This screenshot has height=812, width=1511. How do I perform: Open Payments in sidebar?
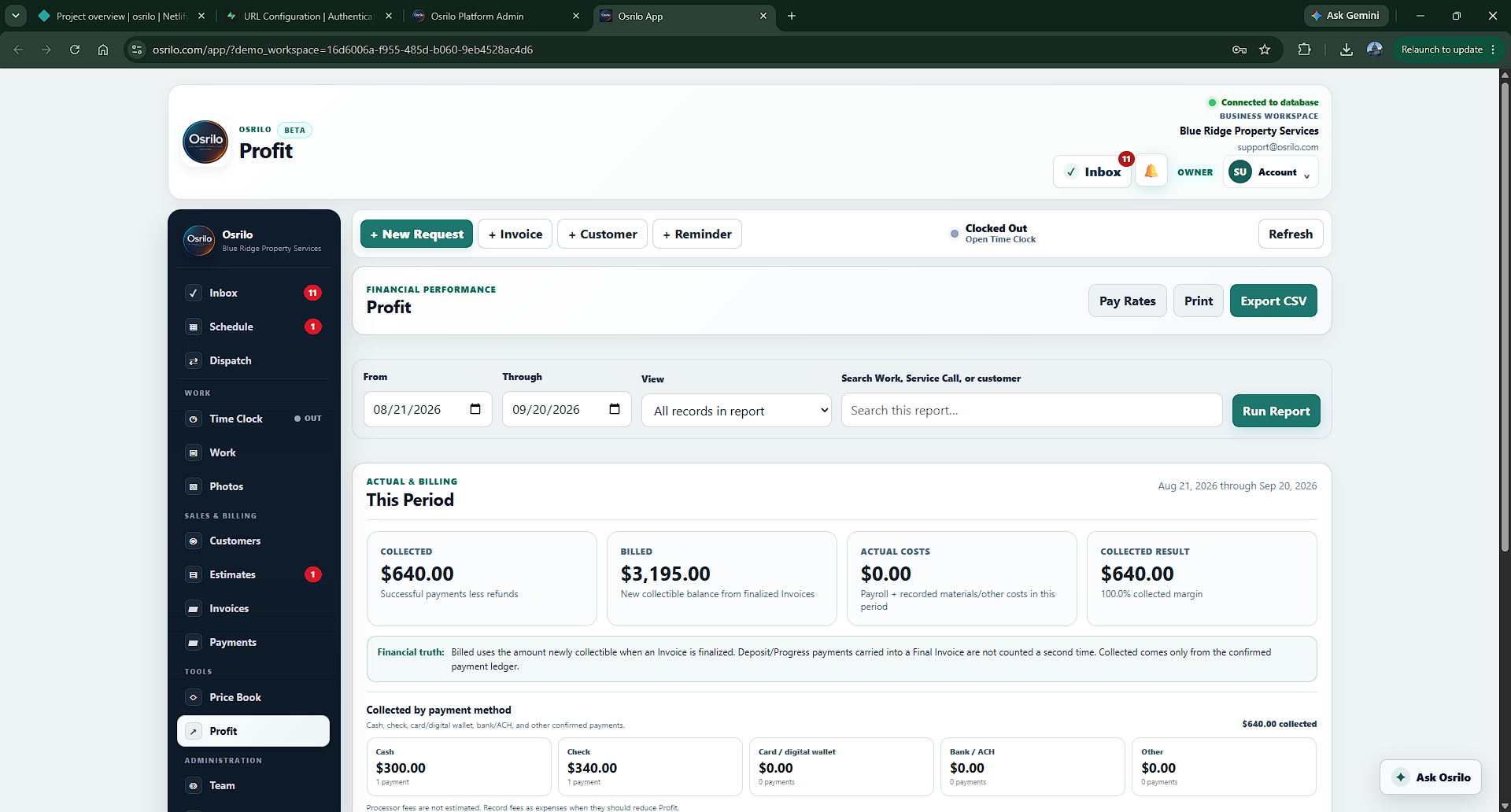tap(253, 642)
